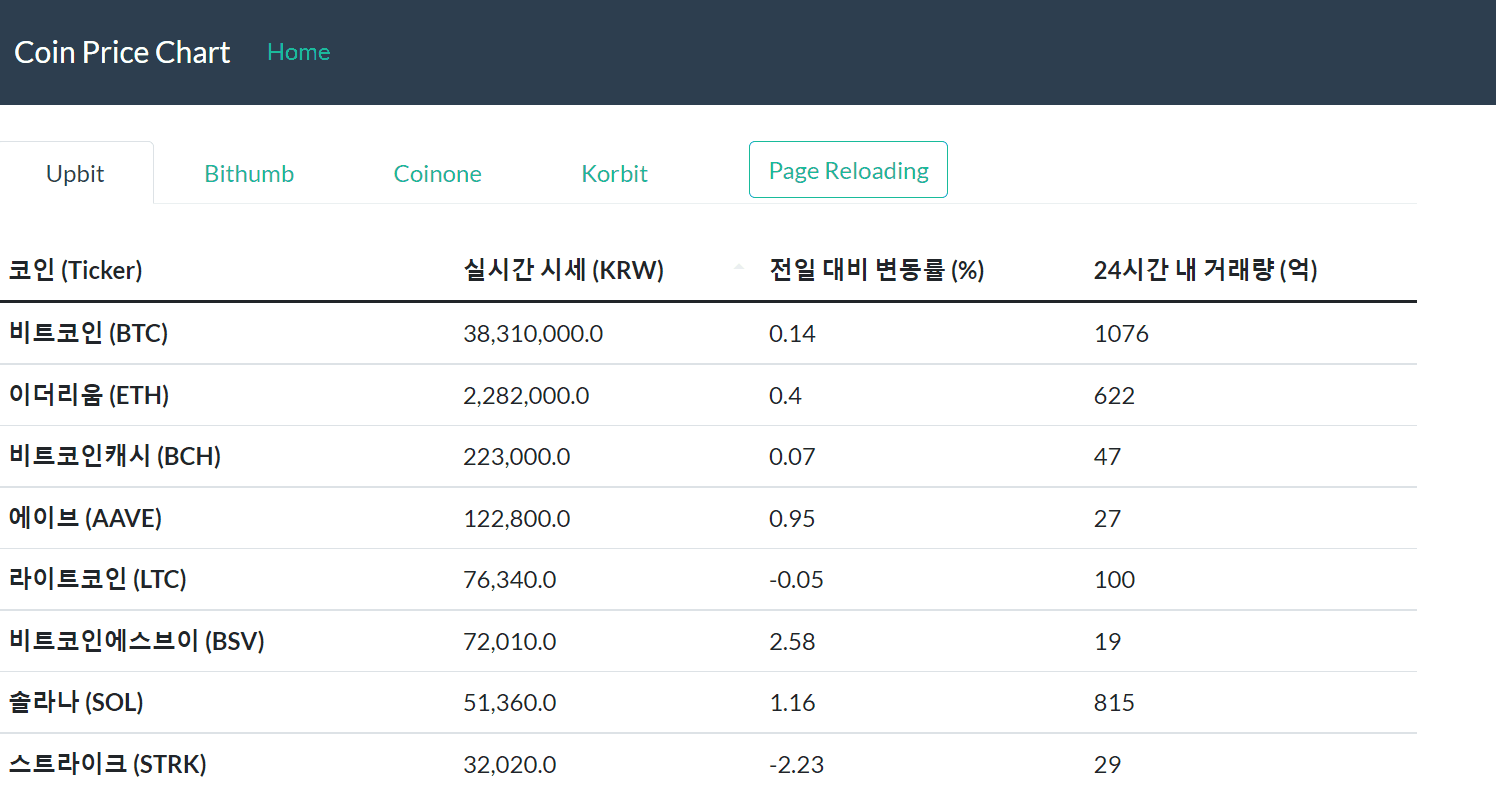
Task: Select the 라이트코인 (LTC) row name
Action: pyautogui.click(x=98, y=579)
